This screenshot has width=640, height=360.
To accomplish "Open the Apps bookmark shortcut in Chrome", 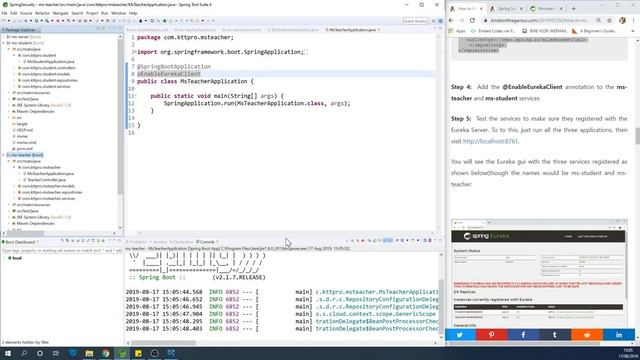I will [x=457, y=31].
